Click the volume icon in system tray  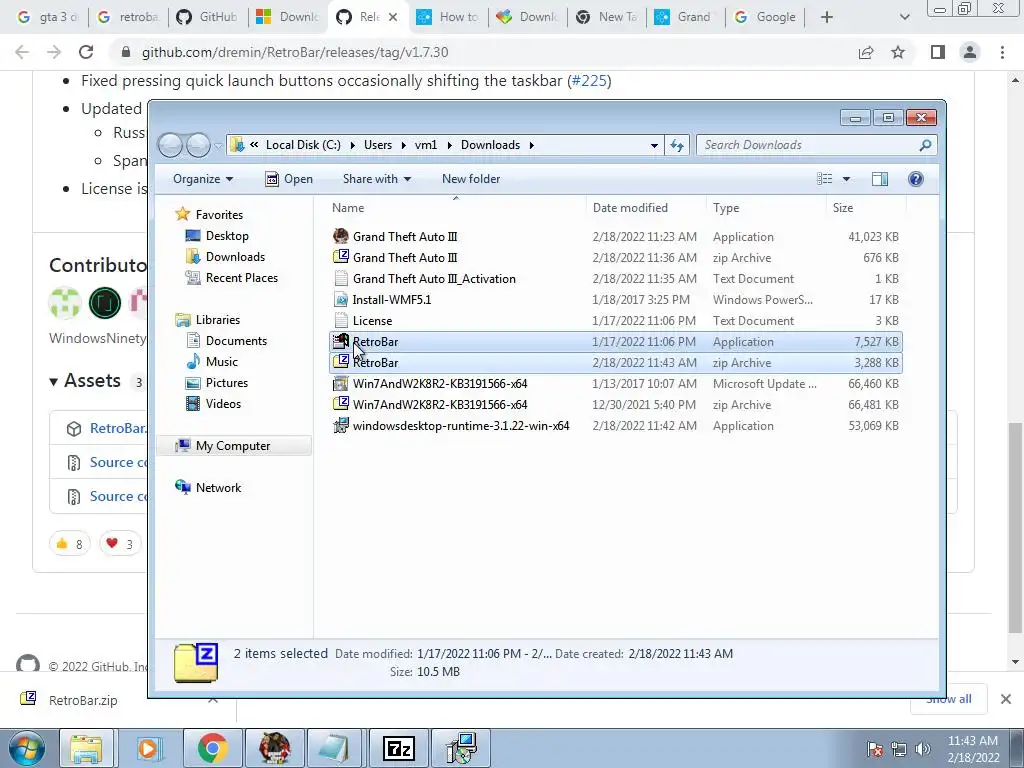[x=922, y=749]
